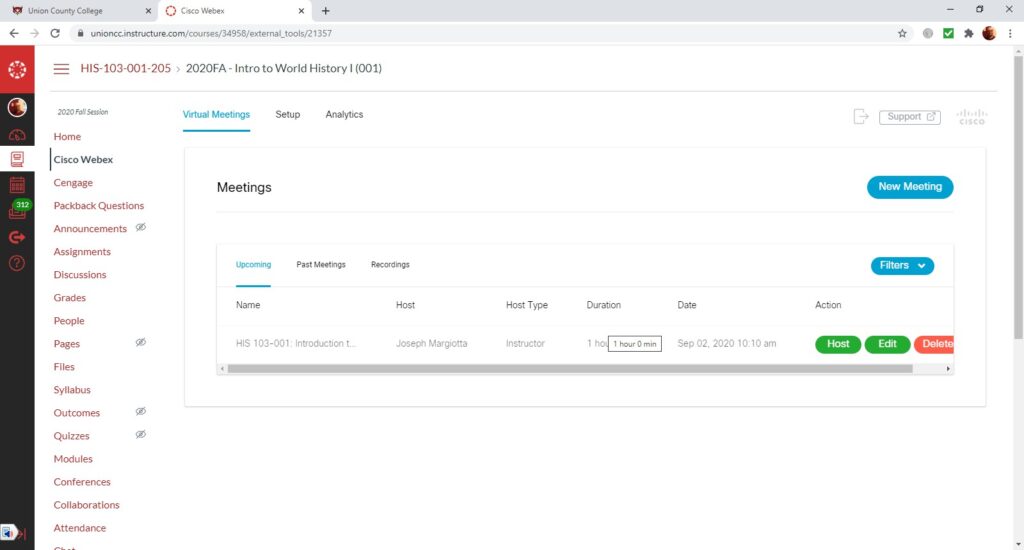Open the Canvas Dashboard icon in global navigation

coord(17,134)
